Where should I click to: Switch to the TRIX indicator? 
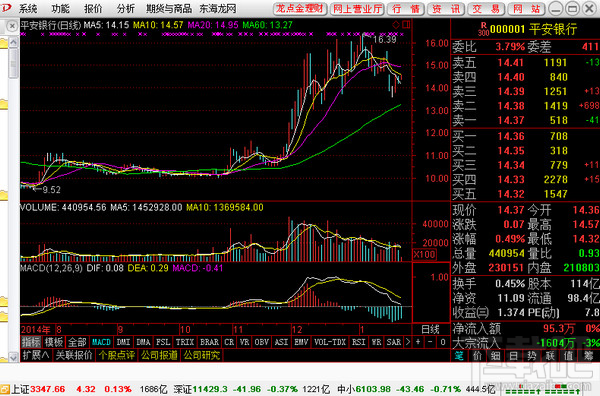click(x=184, y=342)
